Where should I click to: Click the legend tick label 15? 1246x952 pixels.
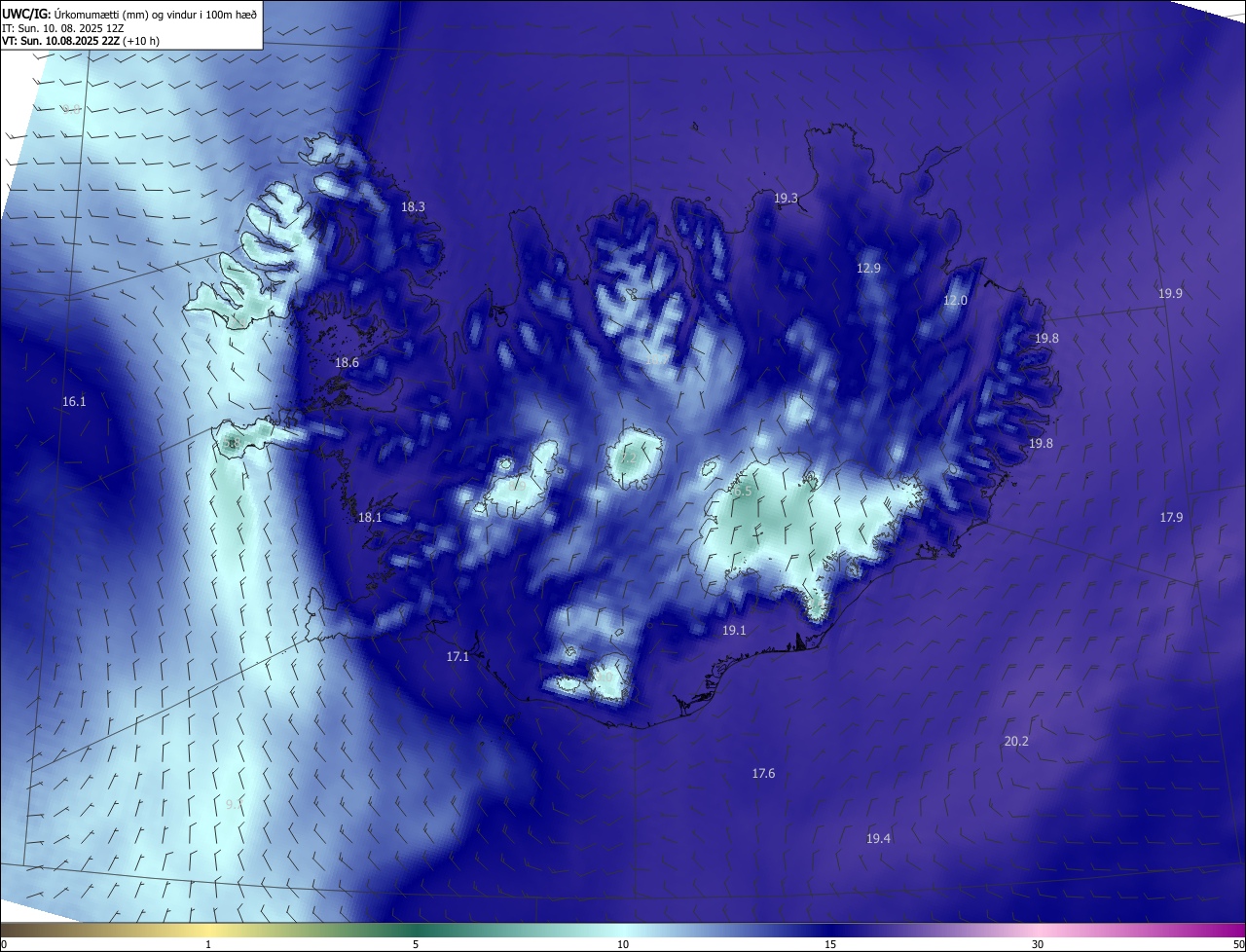[830, 944]
